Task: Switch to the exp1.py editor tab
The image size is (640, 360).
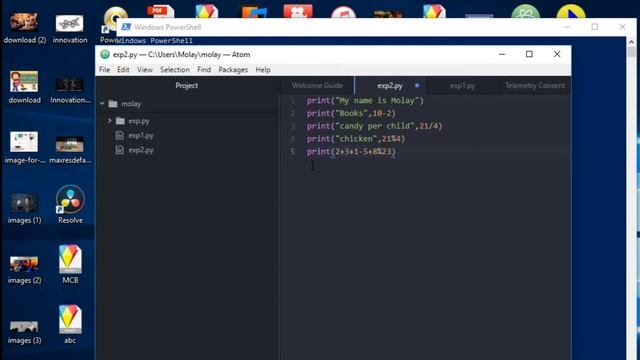Action: click(x=462, y=86)
